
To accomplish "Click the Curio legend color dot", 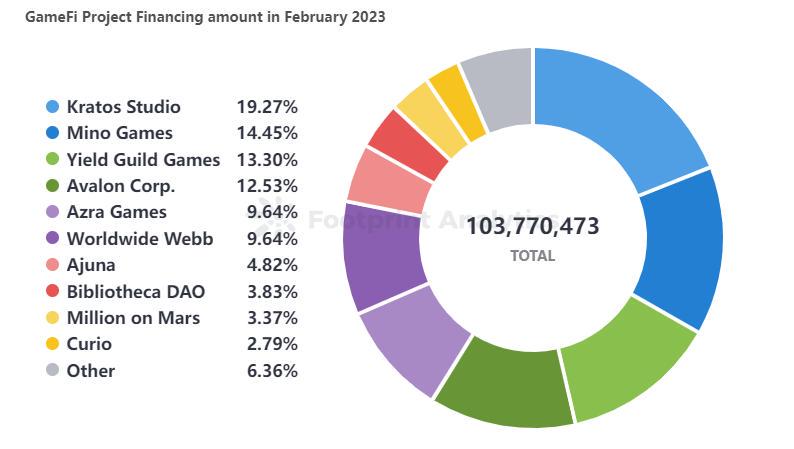I will pyautogui.click(x=53, y=344).
